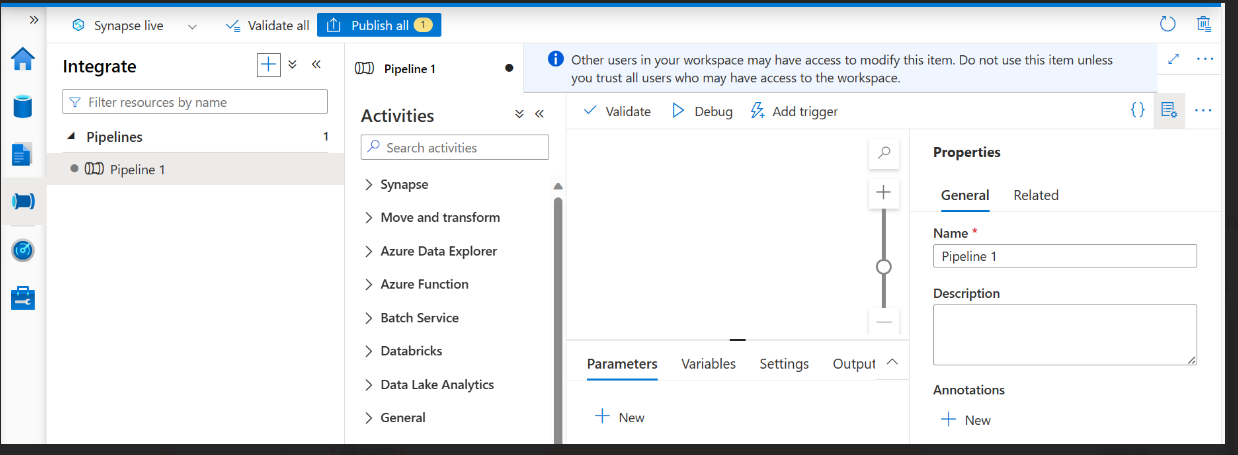The image size is (1238, 455).
Task: Select the Related properties tab
Action: pos(1036,195)
